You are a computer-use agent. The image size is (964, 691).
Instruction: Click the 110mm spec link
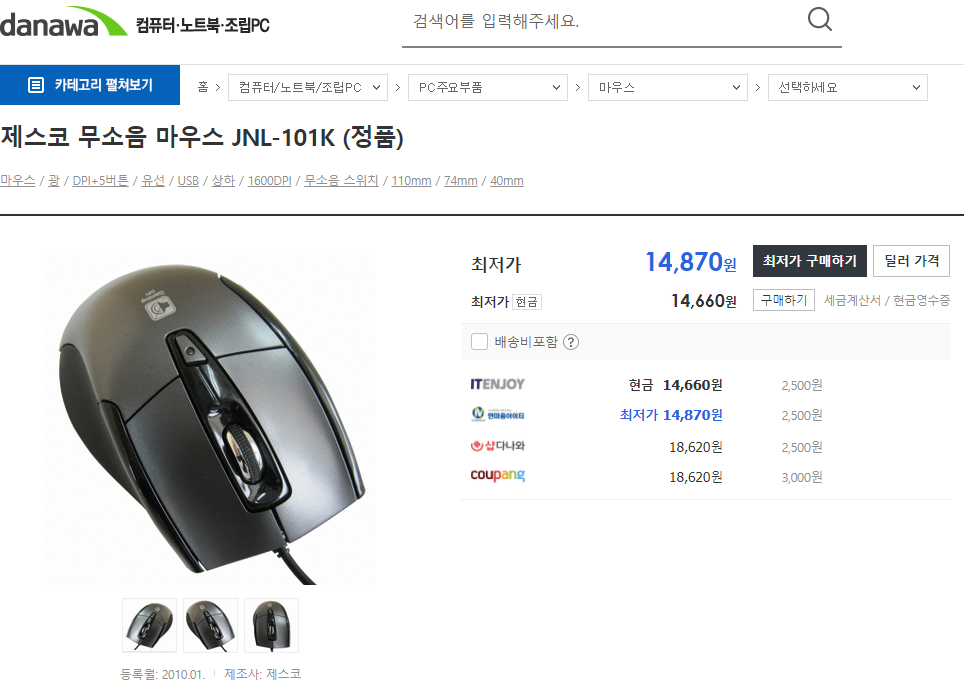411,181
